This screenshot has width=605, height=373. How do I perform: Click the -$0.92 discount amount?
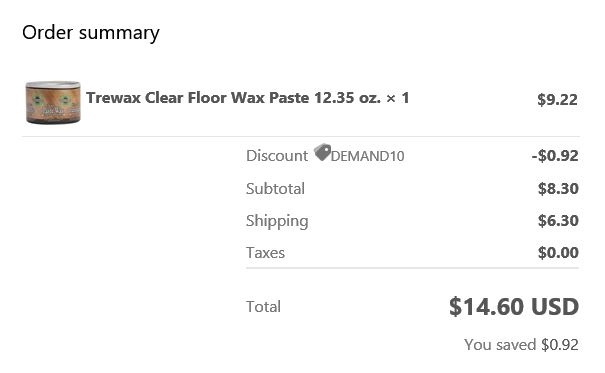[x=555, y=156]
